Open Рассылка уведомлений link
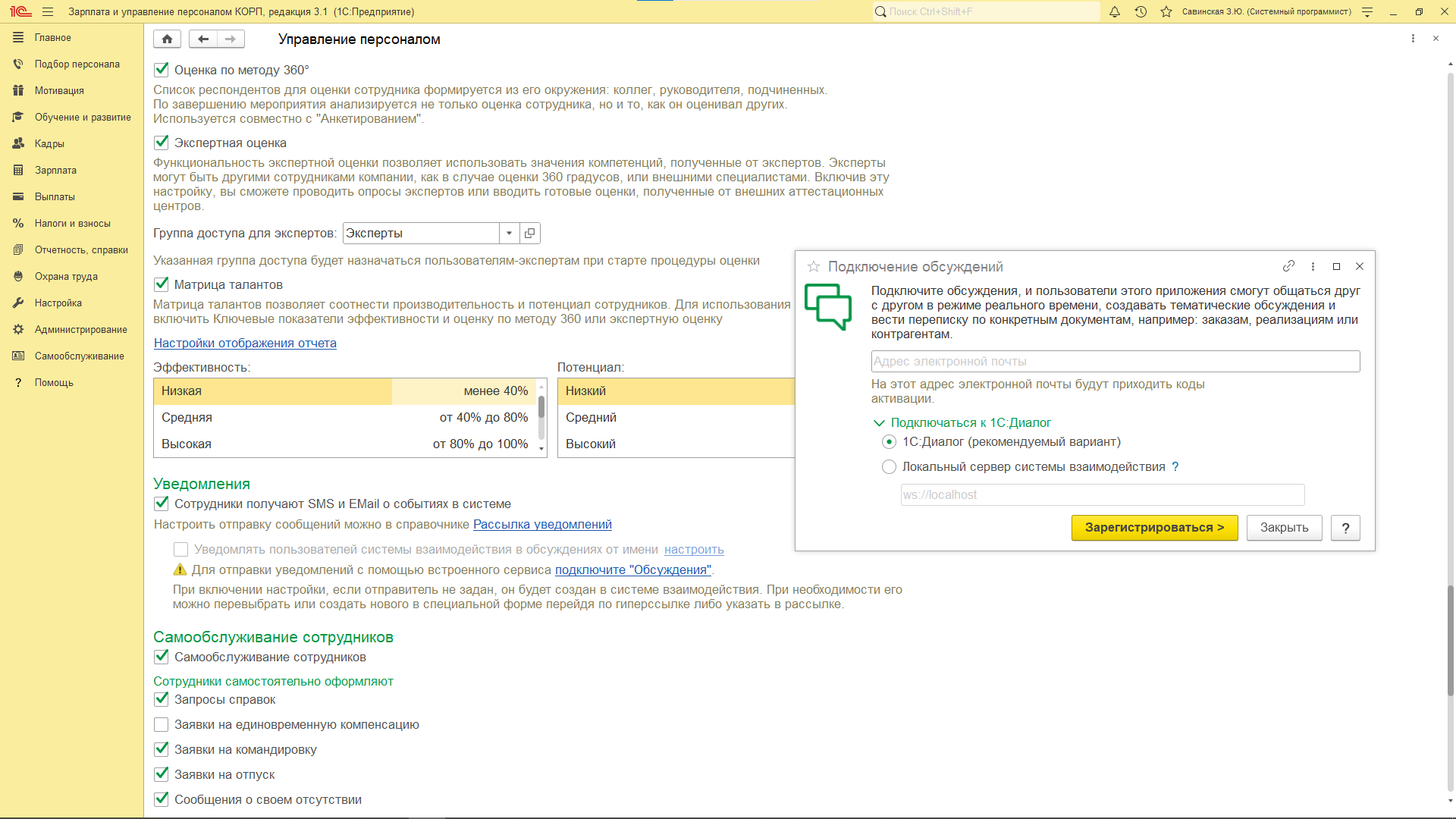This screenshot has width=1456, height=819. pos(542,524)
